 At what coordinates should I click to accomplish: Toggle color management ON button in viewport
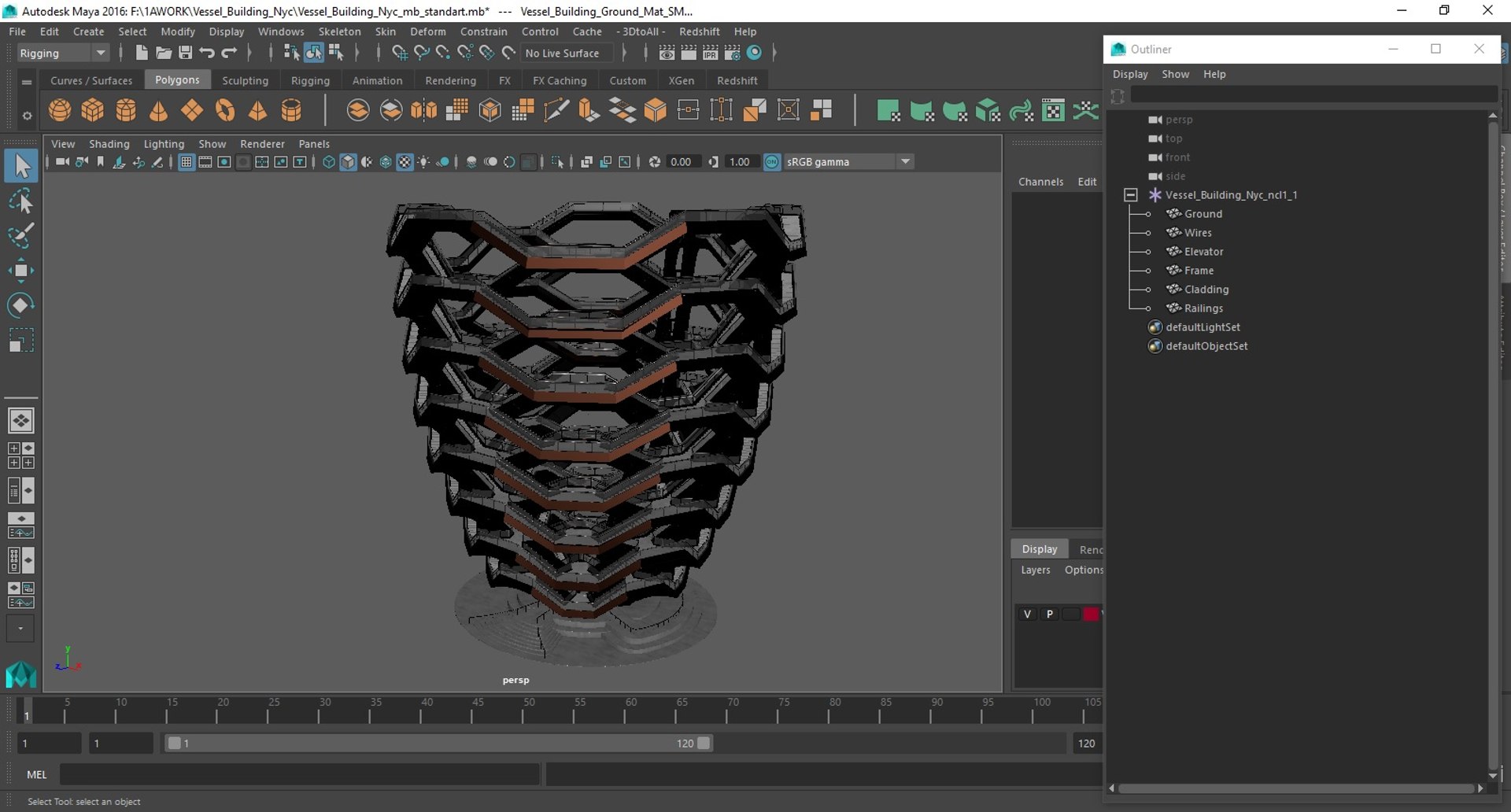pyautogui.click(x=772, y=162)
